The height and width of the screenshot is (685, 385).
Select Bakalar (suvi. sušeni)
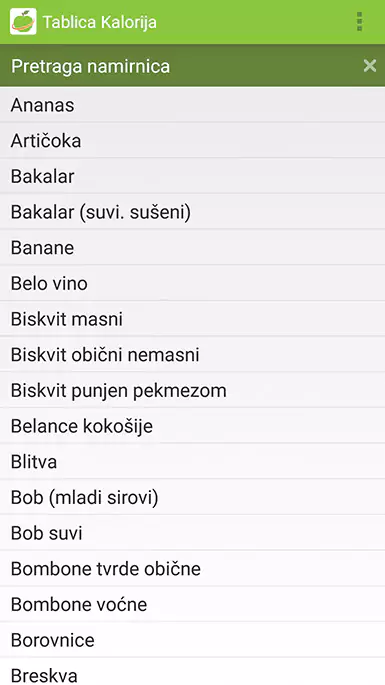(x=192, y=212)
